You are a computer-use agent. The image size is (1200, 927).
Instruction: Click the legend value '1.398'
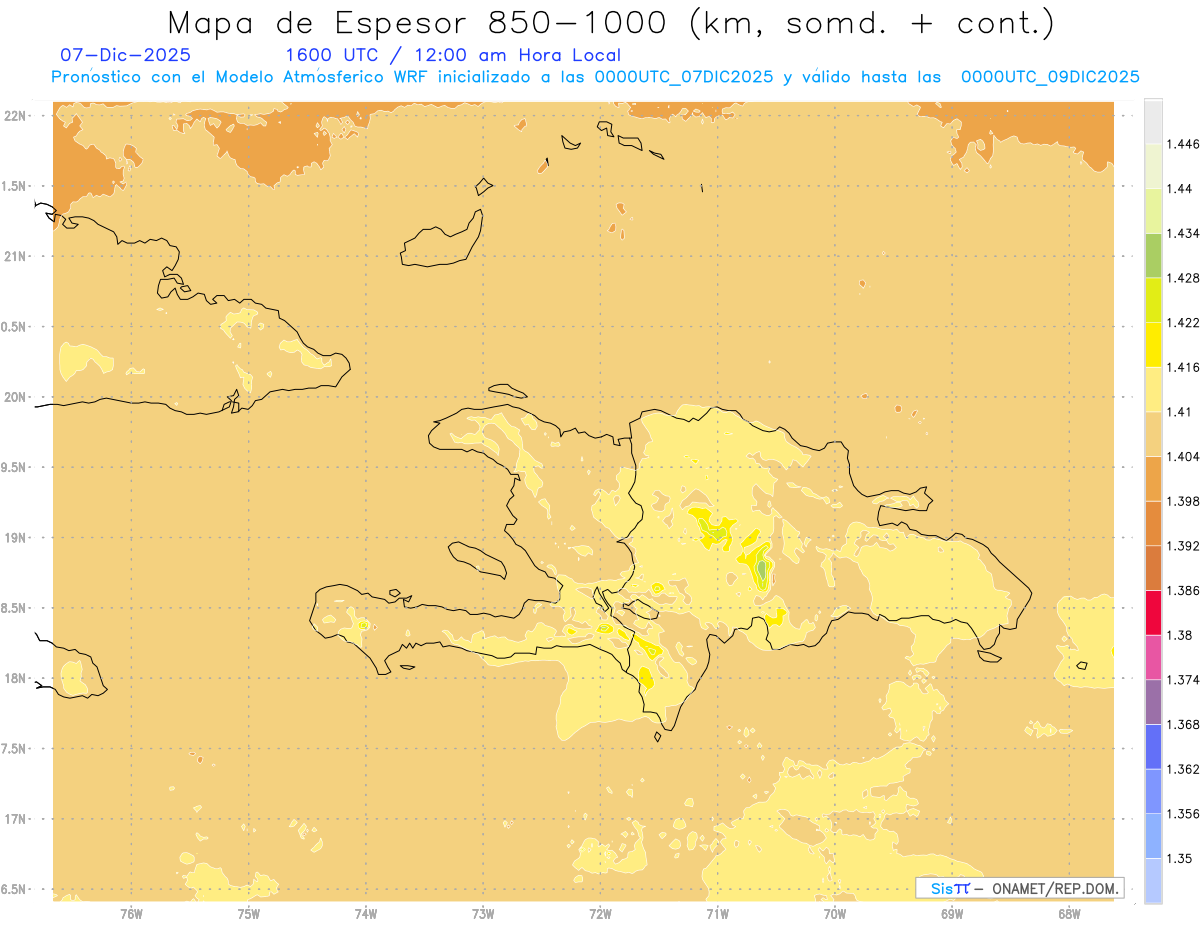coord(1184,501)
